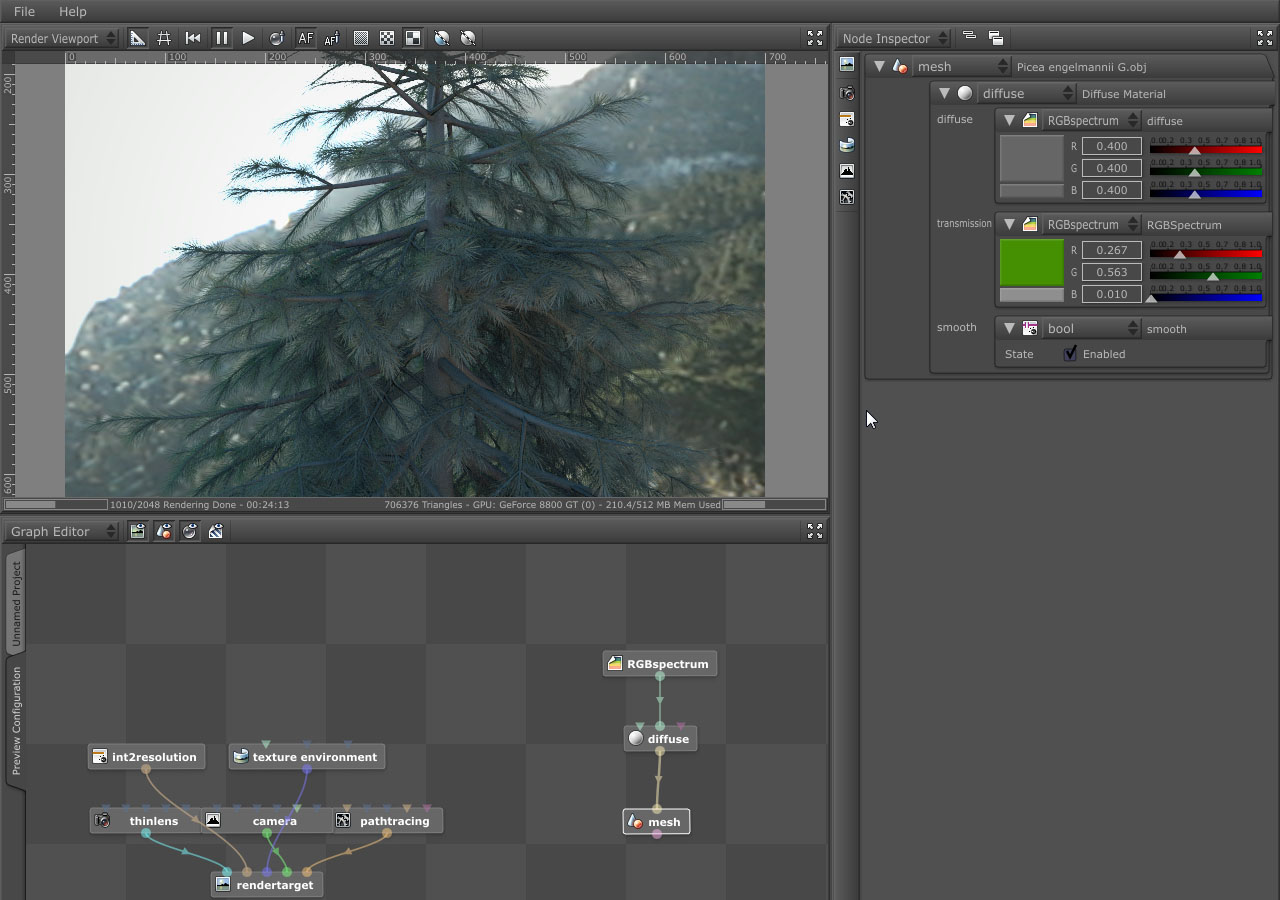Click the diffuse R value input field
The height and width of the screenshot is (900, 1280).
(1111, 146)
